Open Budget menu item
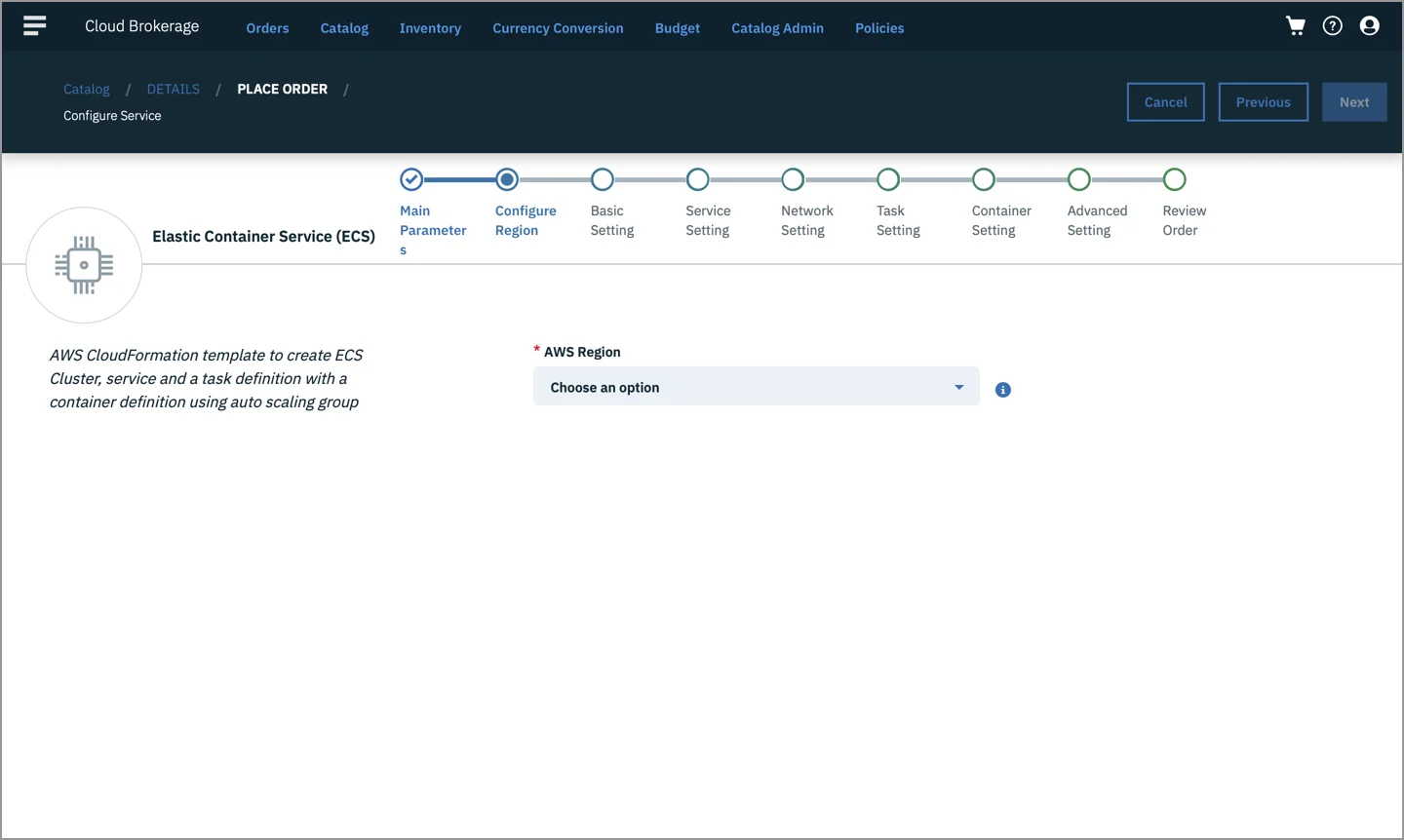Screen dimensions: 1404x840 (678, 28)
